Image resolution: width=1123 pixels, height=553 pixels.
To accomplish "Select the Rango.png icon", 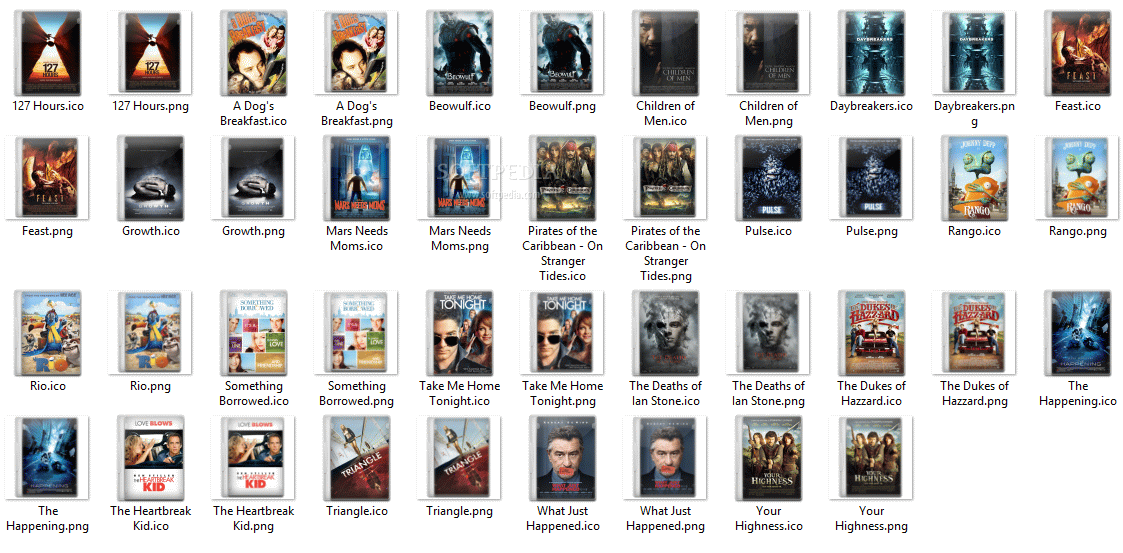I will point(1078,178).
